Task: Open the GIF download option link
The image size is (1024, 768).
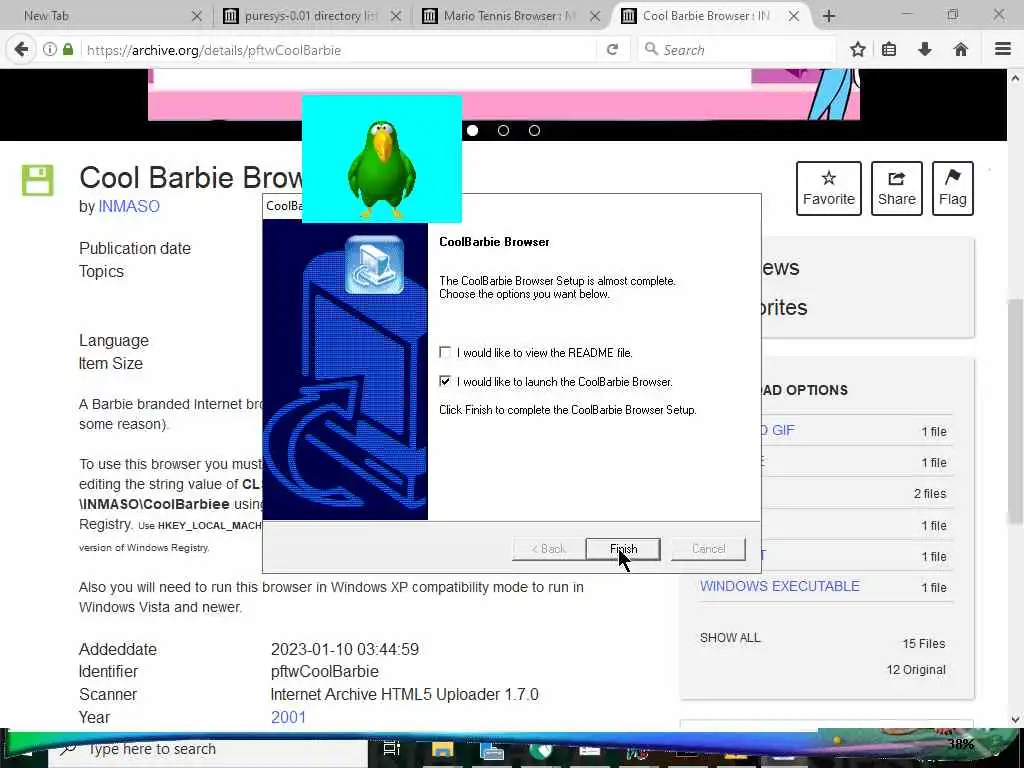Action: tap(780, 430)
